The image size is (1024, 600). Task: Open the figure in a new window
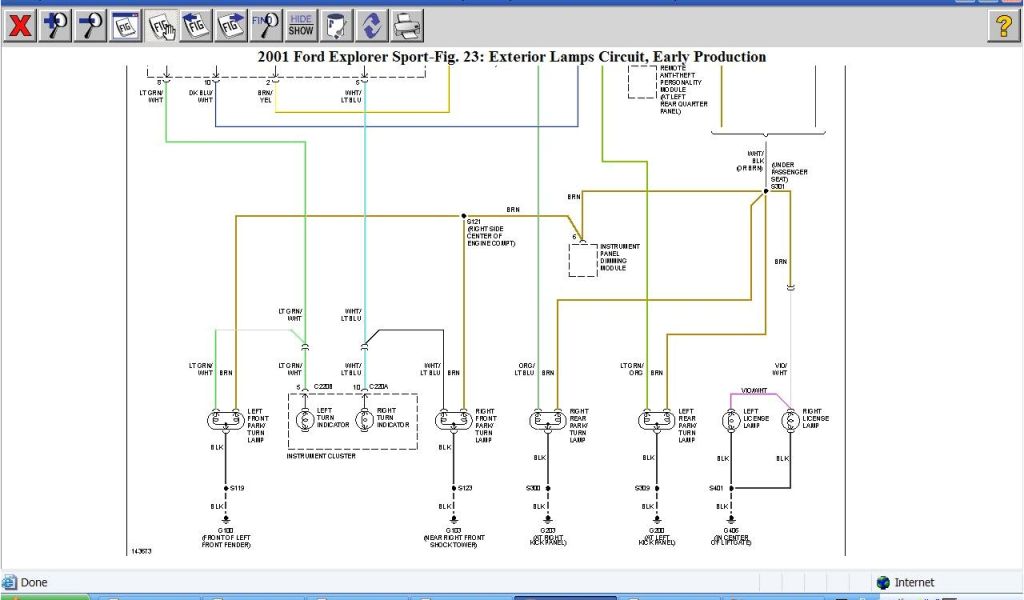(x=126, y=25)
